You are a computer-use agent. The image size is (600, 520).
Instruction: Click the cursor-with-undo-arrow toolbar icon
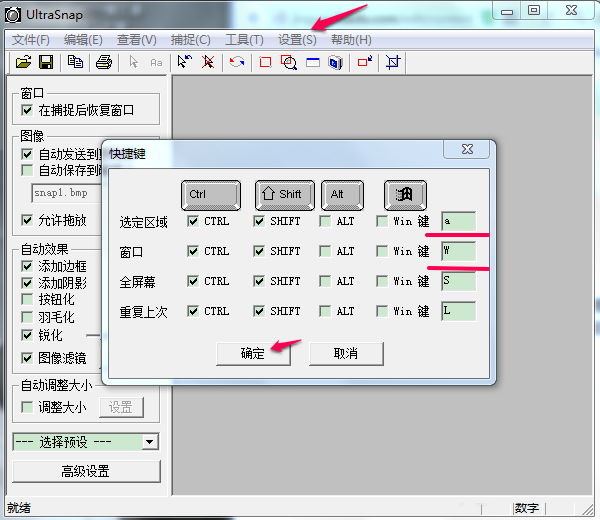[184, 62]
